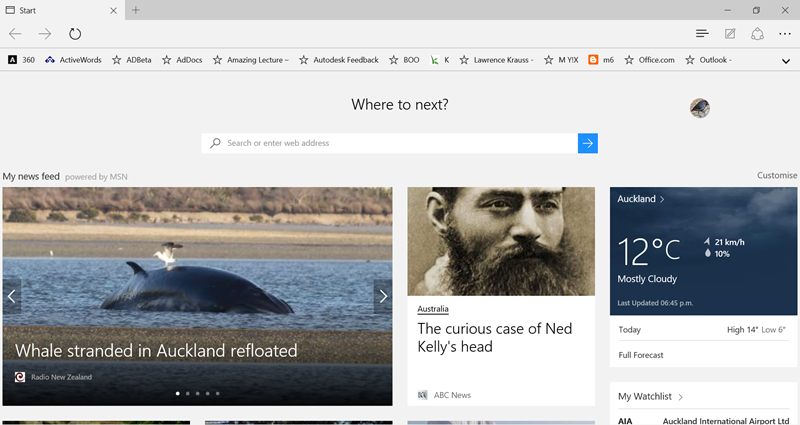Expand the favorites bar overflow chevron

click(786, 61)
